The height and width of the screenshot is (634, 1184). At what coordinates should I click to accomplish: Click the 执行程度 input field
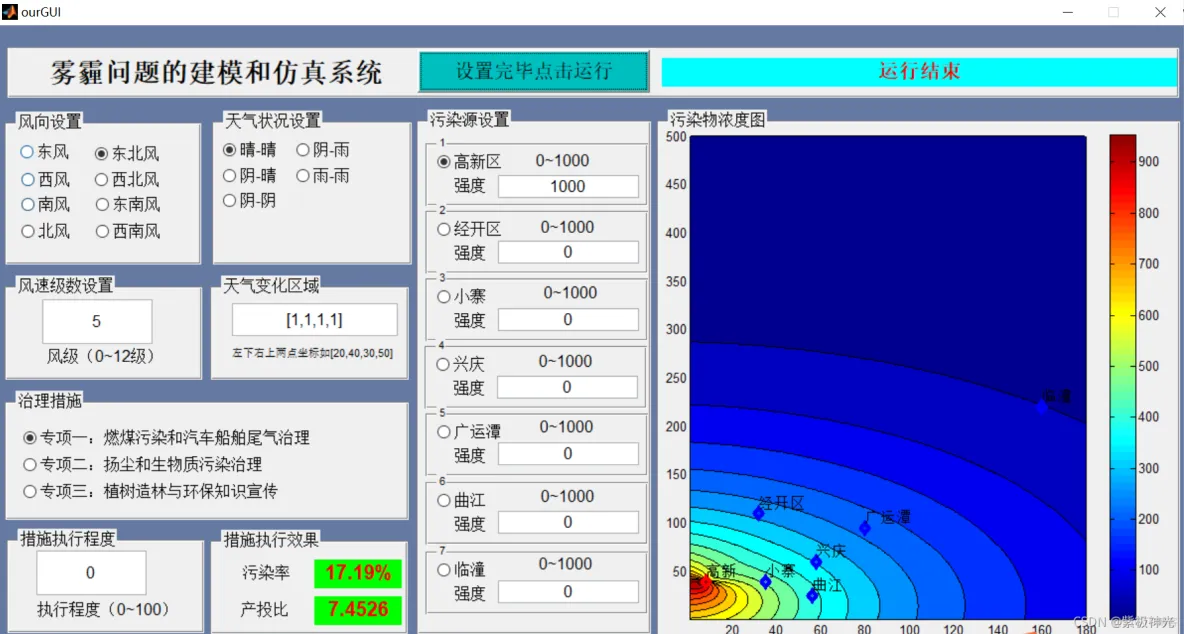click(x=91, y=573)
